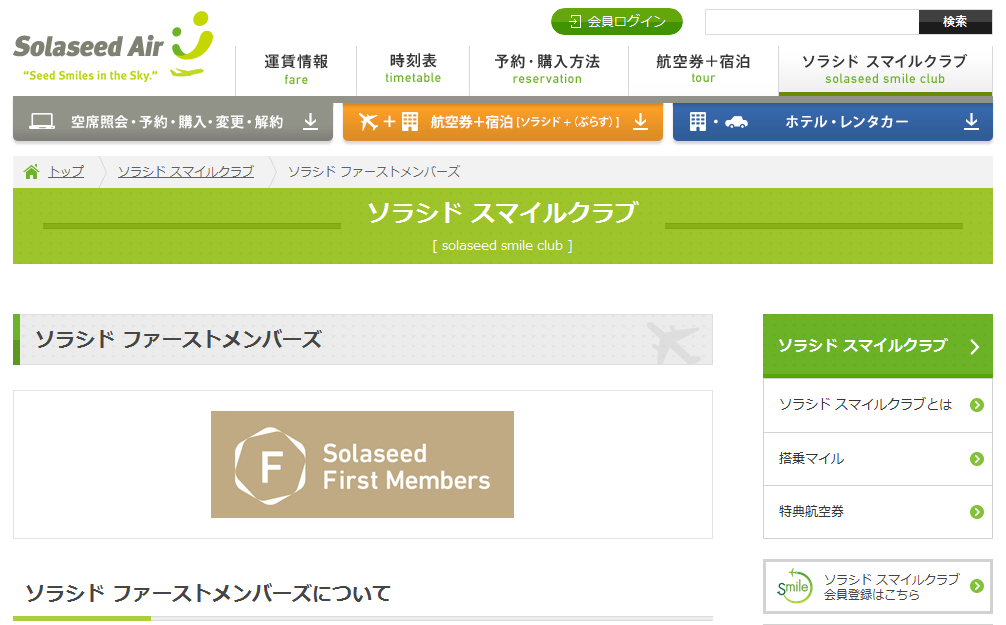The height and width of the screenshot is (625, 1006).
Task: Click download arrow on gray reservation bar
Action: tap(311, 121)
